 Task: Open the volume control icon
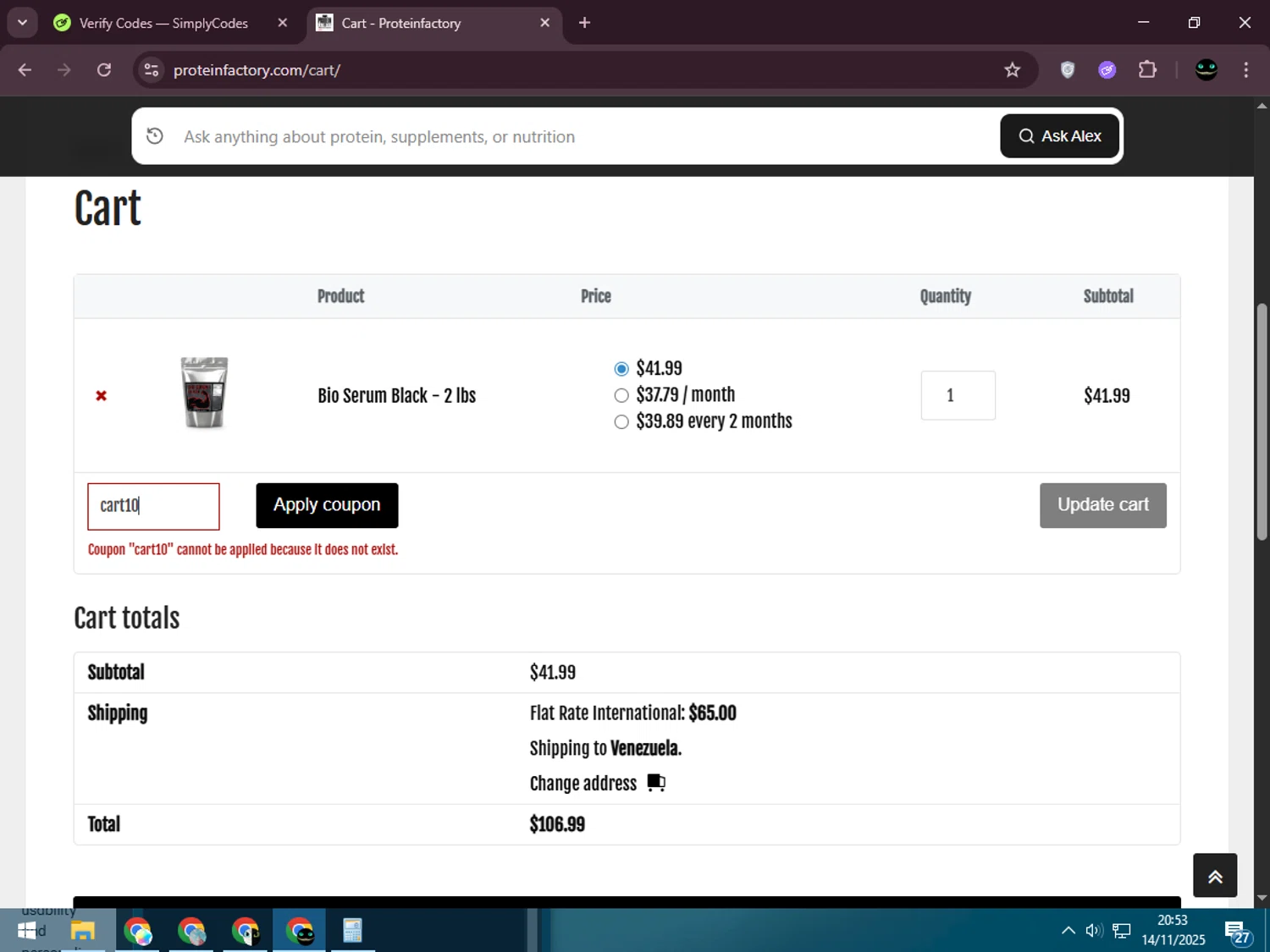coord(1094,931)
